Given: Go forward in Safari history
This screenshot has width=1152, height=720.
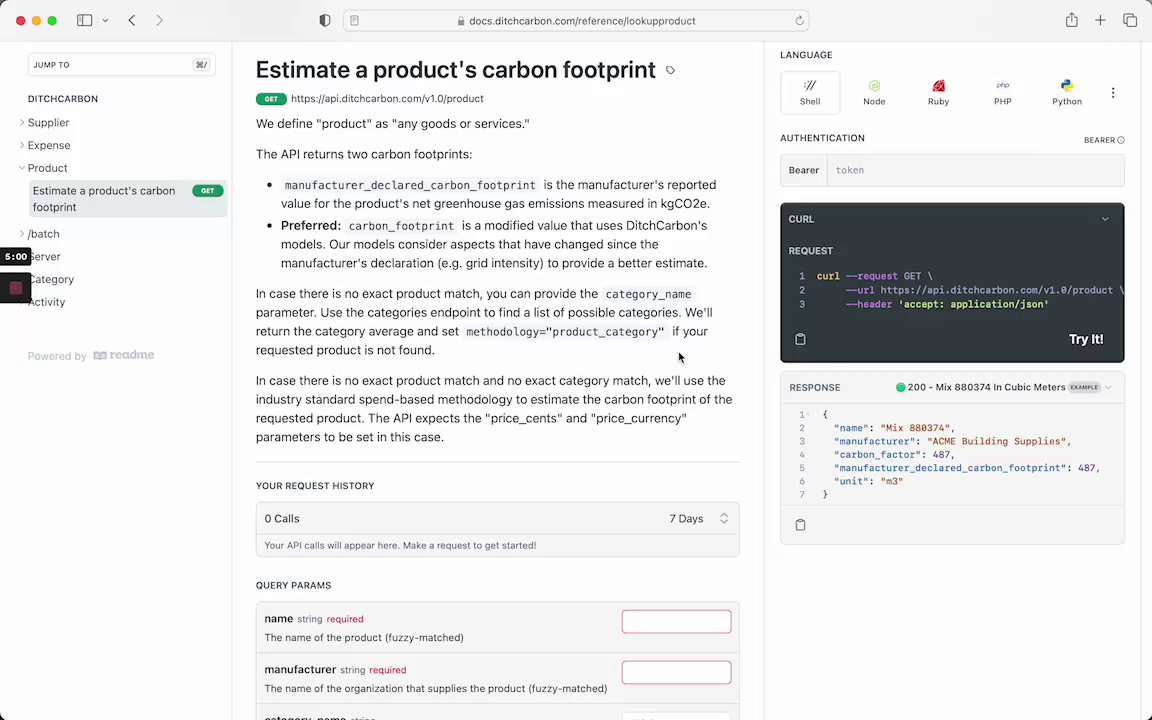Looking at the screenshot, I should (159, 21).
